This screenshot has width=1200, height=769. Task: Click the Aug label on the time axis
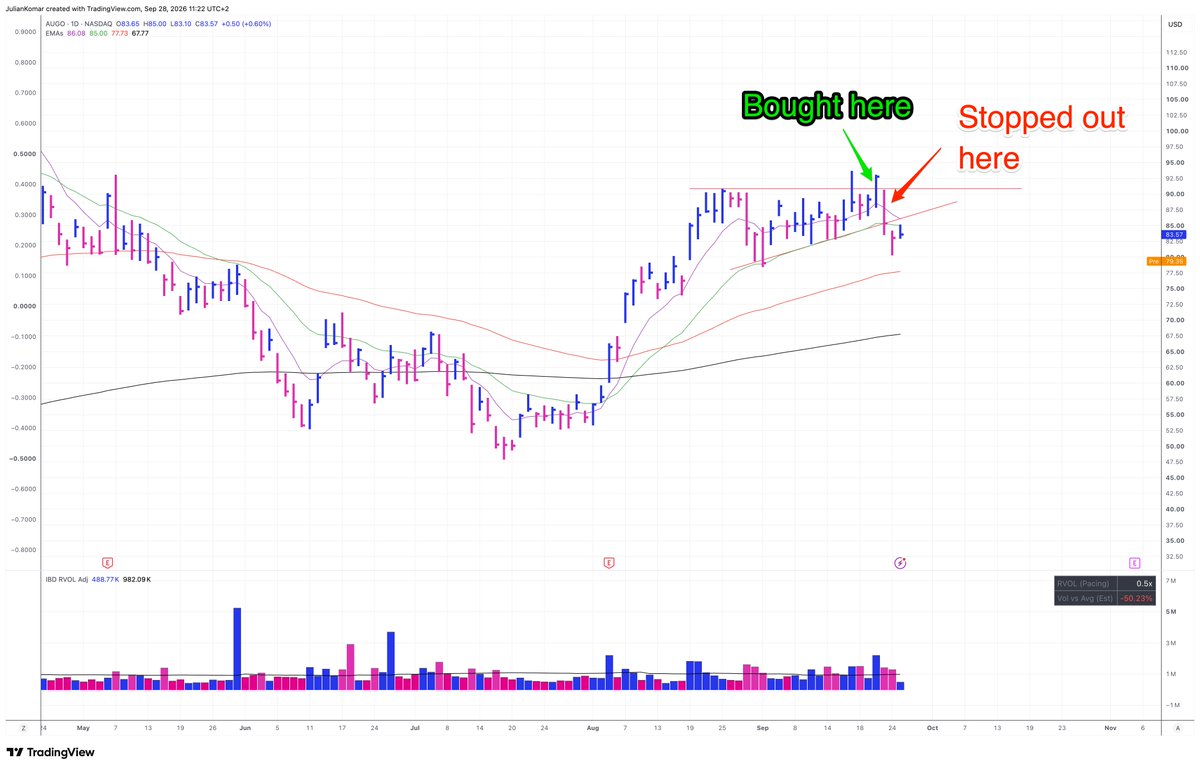point(594,729)
